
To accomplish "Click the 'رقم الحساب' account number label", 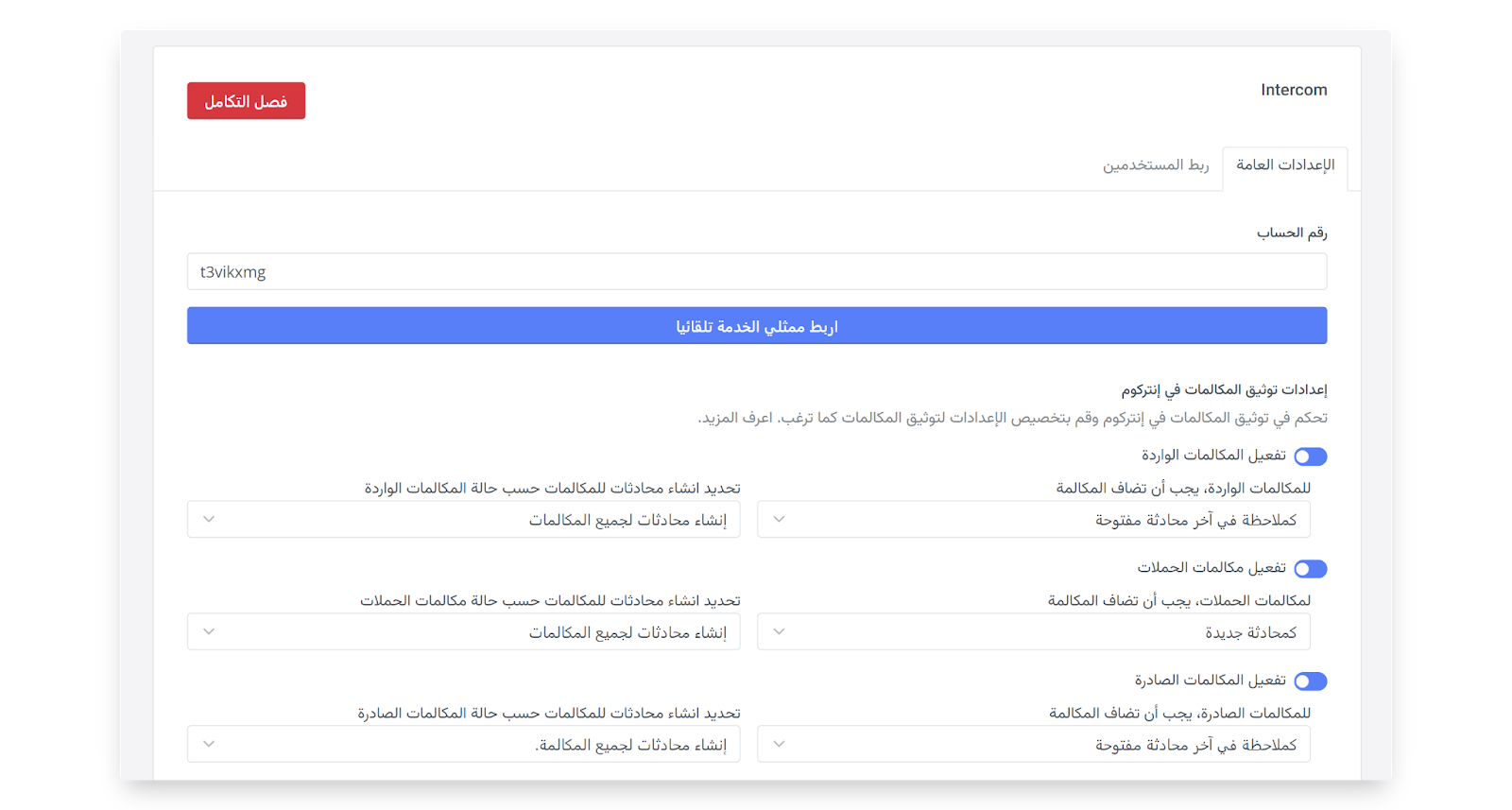I will click(1292, 233).
